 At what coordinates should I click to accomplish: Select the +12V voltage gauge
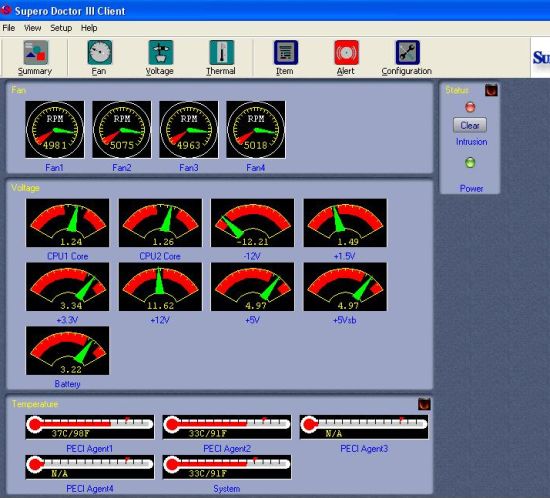click(x=160, y=287)
